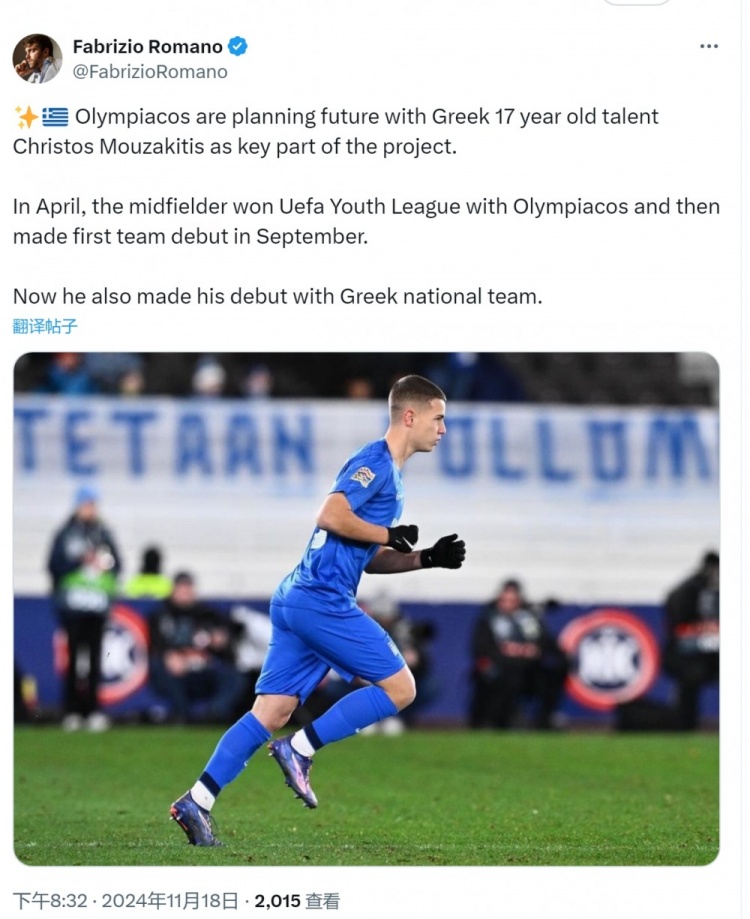The image size is (750, 919).
Task: Click the paragraph starting 'In April'
Action: coord(365,221)
